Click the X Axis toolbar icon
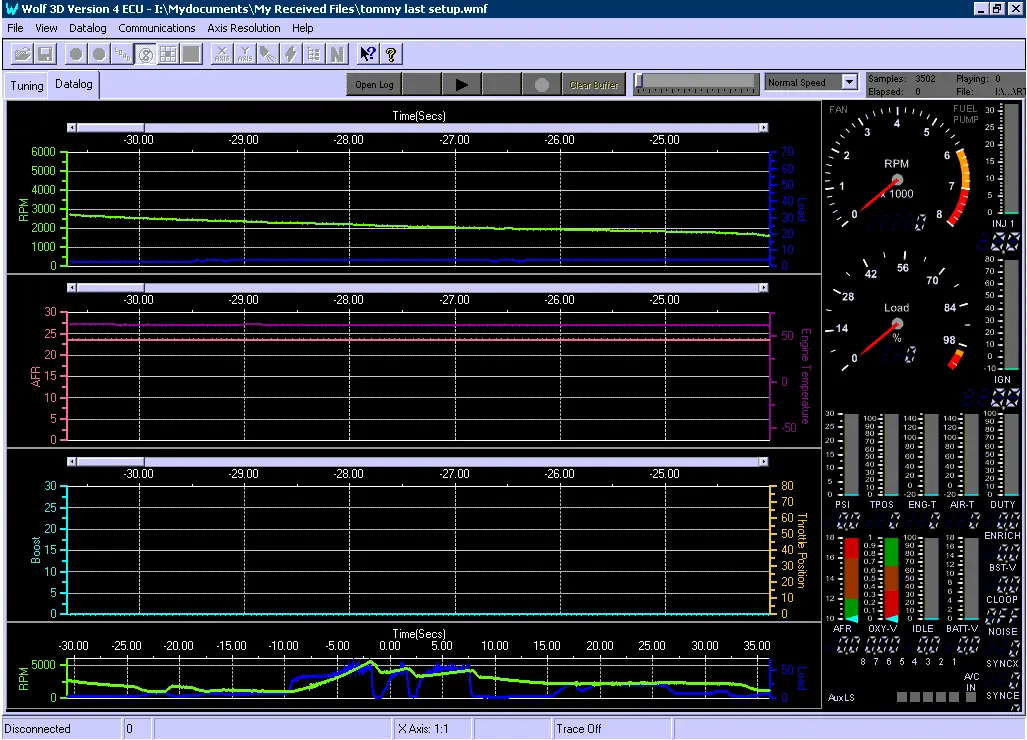Screen dimensions: 1027x740 point(222,54)
